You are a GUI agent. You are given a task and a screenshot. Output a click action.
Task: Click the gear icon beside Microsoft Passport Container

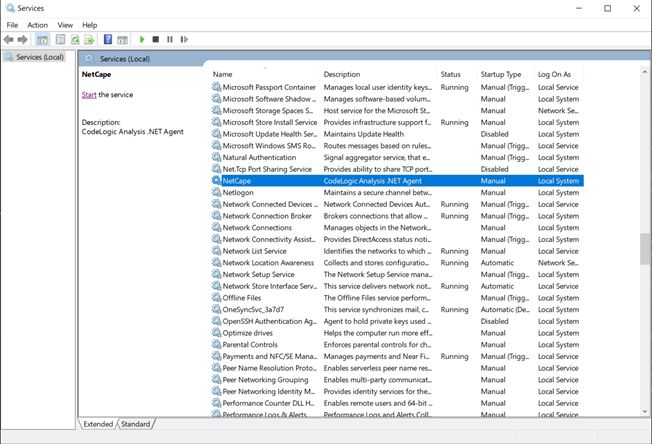point(216,87)
